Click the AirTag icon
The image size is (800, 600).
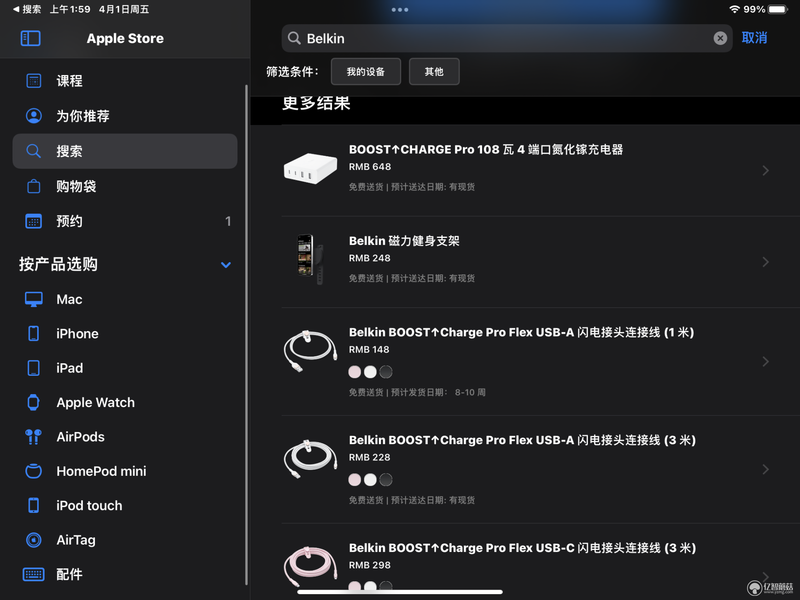coord(34,540)
